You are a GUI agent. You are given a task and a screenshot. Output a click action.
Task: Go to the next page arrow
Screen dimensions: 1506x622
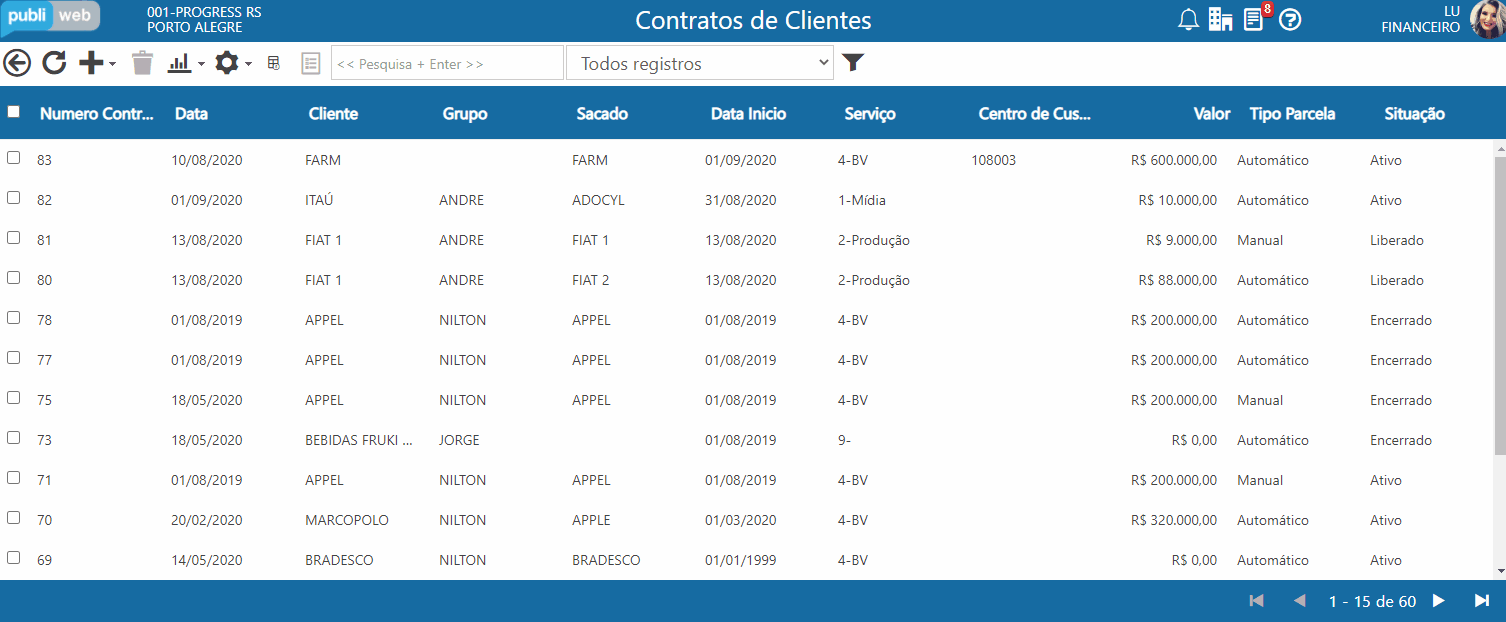(x=1439, y=601)
